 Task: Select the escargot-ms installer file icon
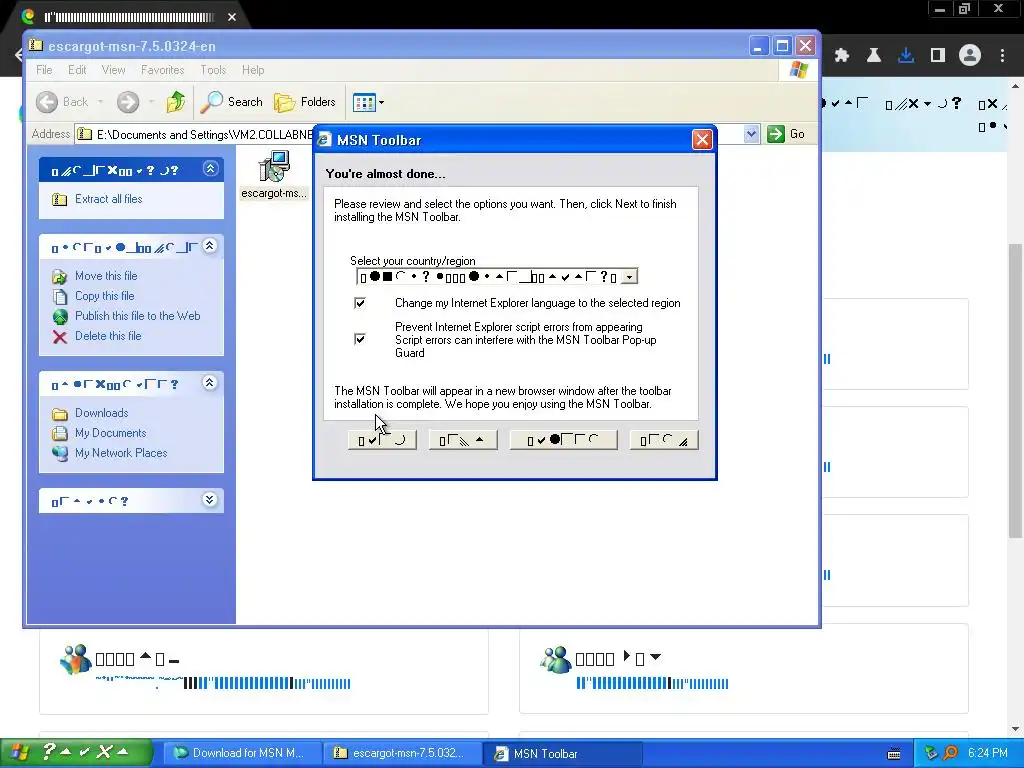274,167
